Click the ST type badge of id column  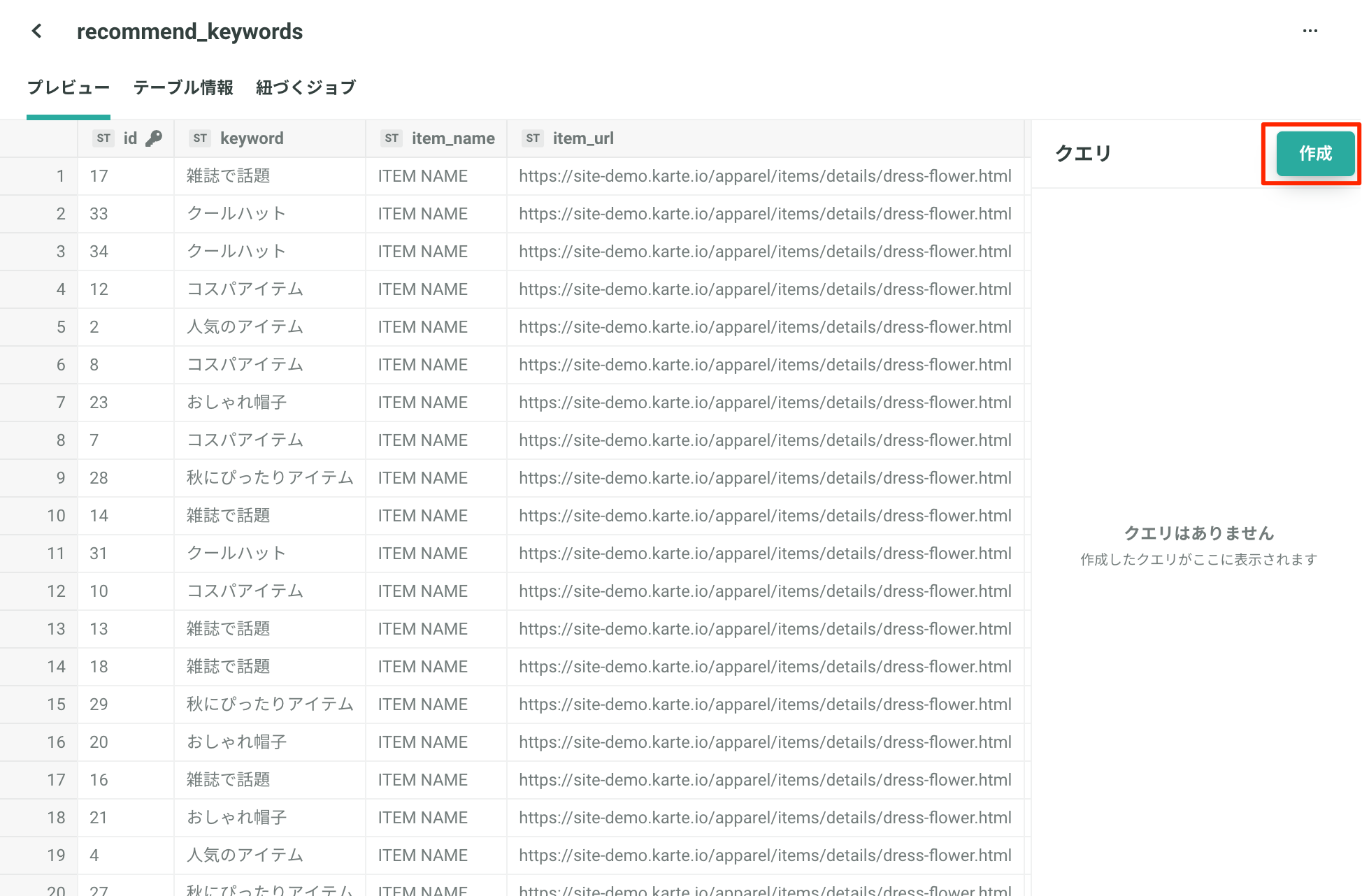pyautogui.click(x=103, y=138)
